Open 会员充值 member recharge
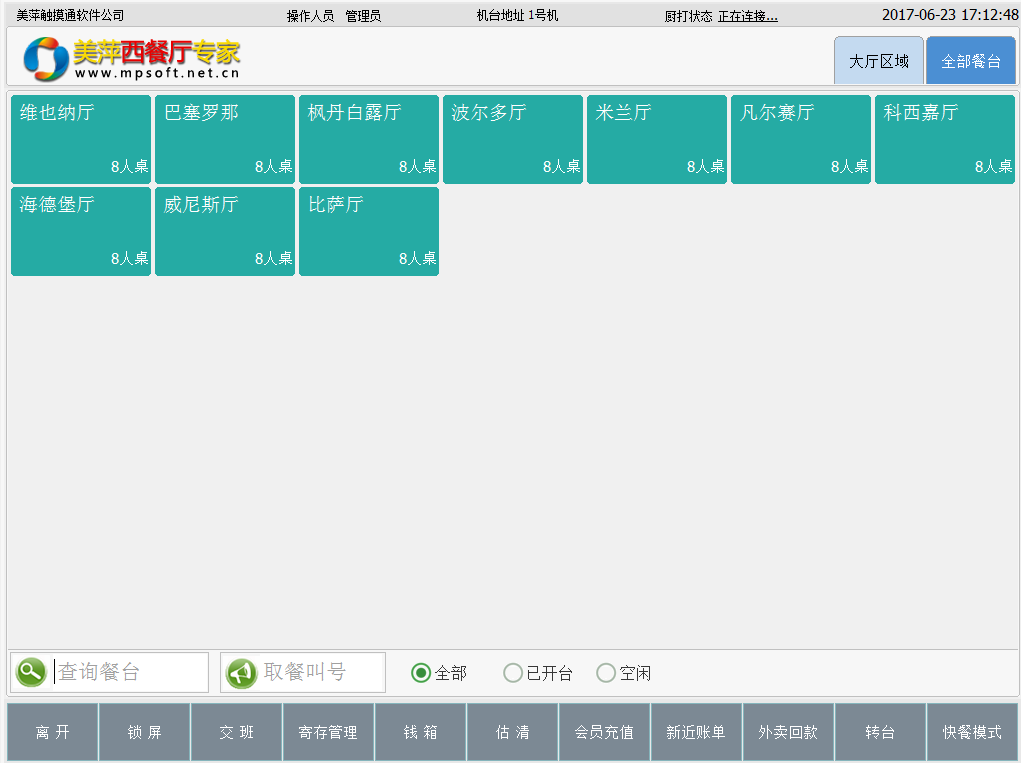1021x763 pixels. (604, 732)
